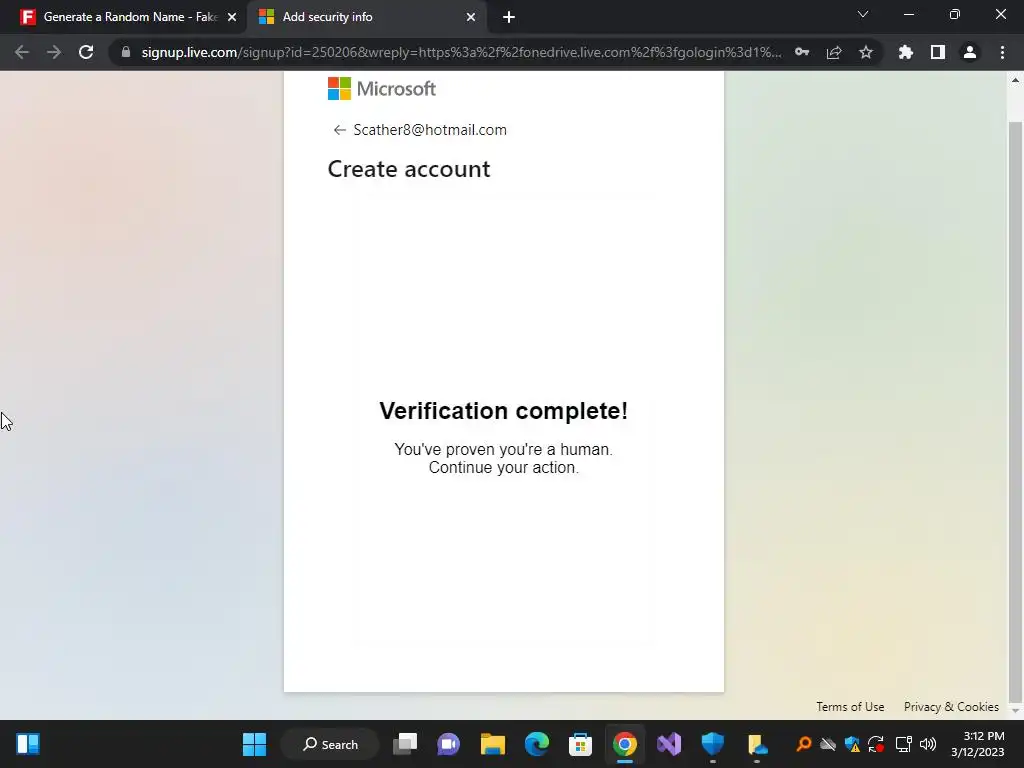Viewport: 1024px width, 768px height.
Task: Go back using arrow beside Scather8@hotmail.com
Action: coord(339,130)
